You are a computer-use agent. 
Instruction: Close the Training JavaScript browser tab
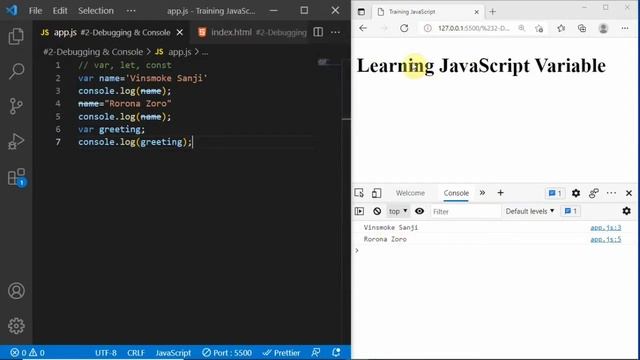coord(476,12)
